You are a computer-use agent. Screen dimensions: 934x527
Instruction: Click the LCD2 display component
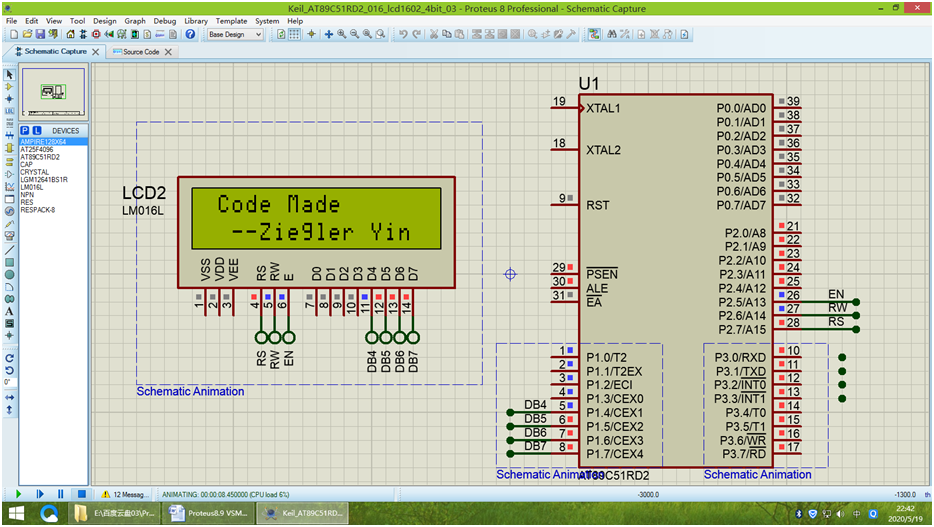(x=316, y=232)
